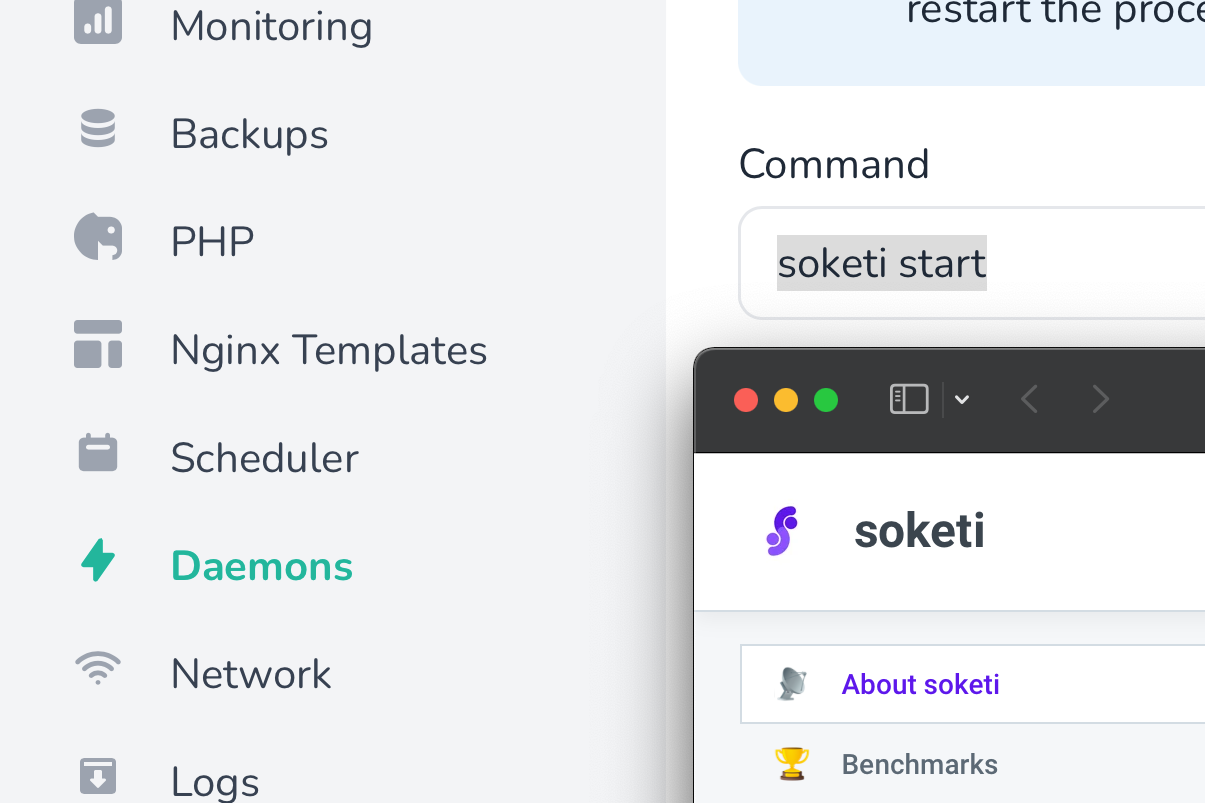Image resolution: width=1205 pixels, height=803 pixels.
Task: Open the About soketi page
Action: [920, 684]
